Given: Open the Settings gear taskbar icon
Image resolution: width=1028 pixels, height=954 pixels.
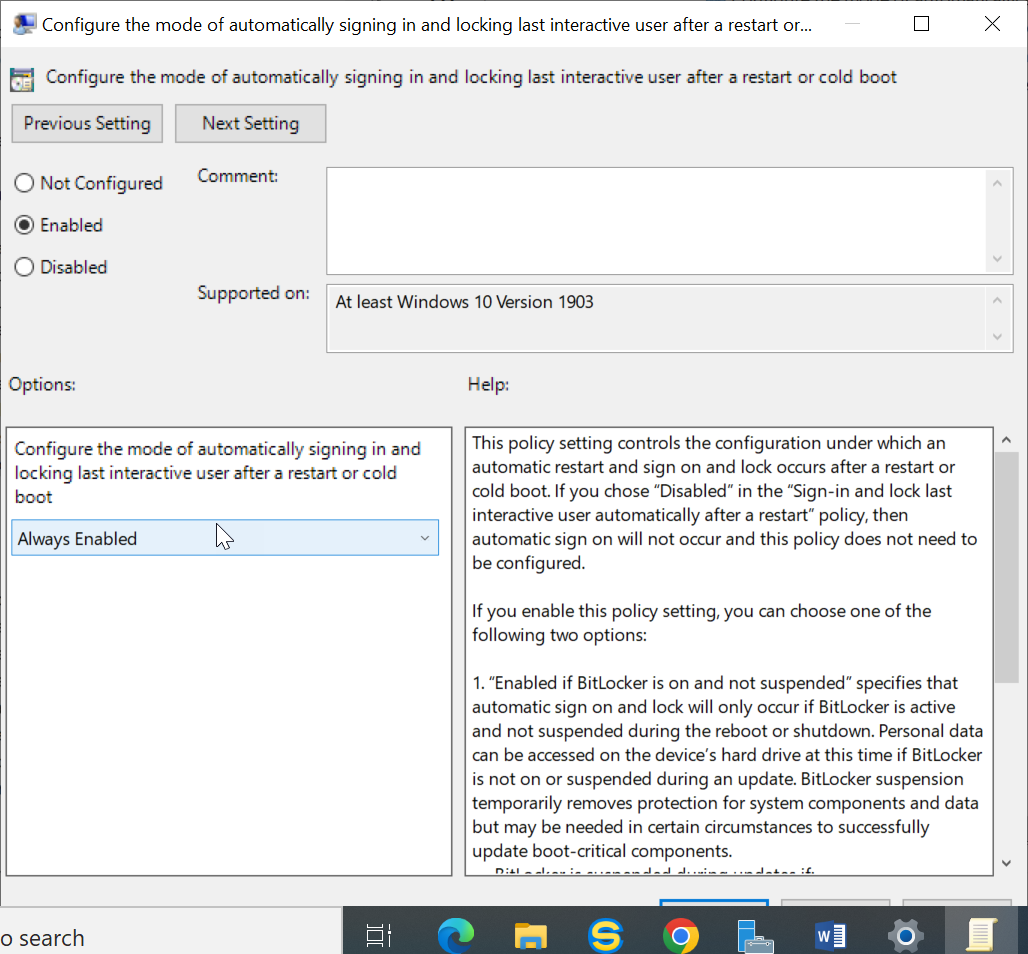Looking at the screenshot, I should coord(905,936).
